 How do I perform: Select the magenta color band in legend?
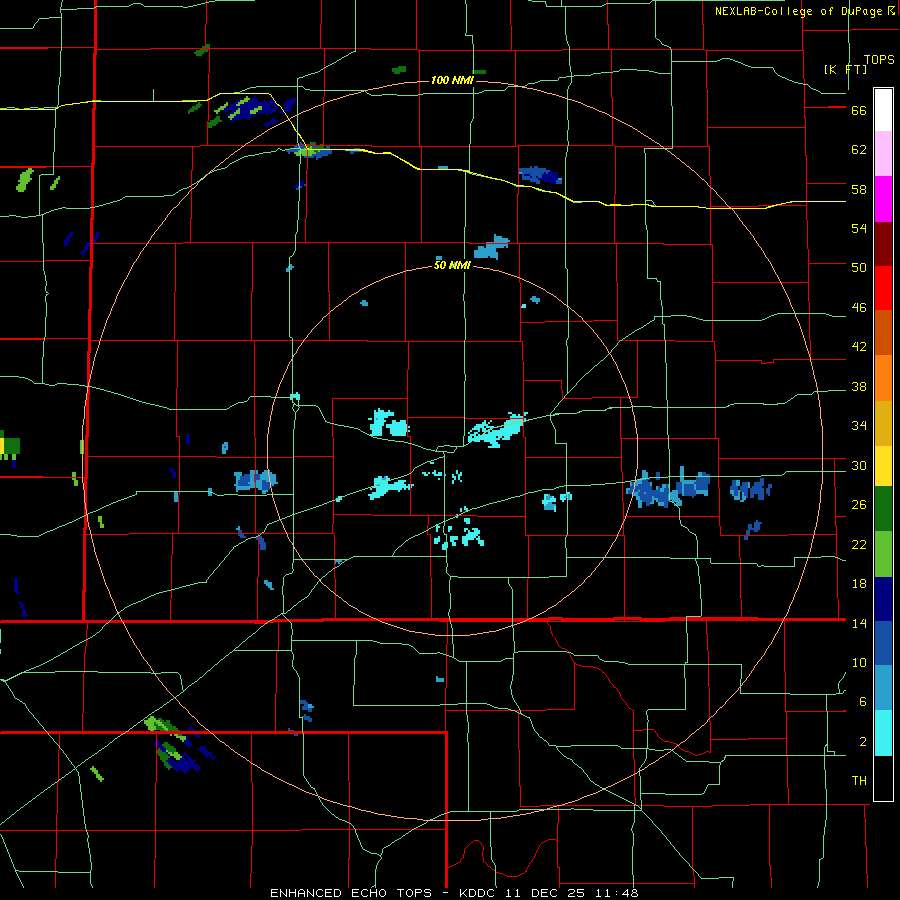(x=883, y=199)
